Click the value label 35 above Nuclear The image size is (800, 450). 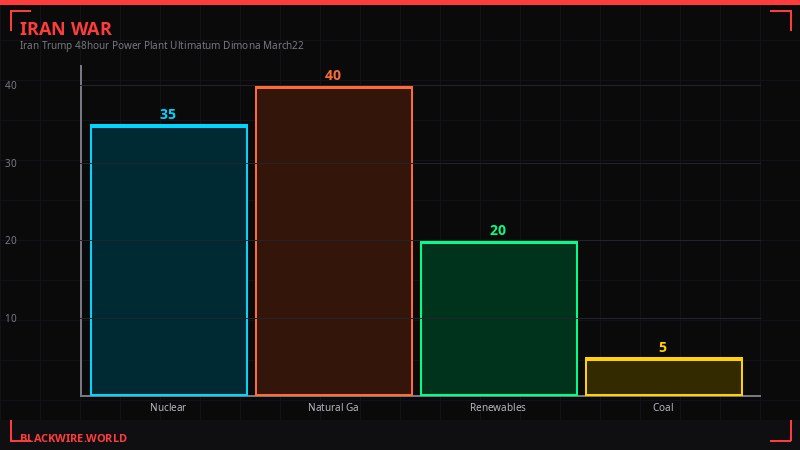pos(168,115)
